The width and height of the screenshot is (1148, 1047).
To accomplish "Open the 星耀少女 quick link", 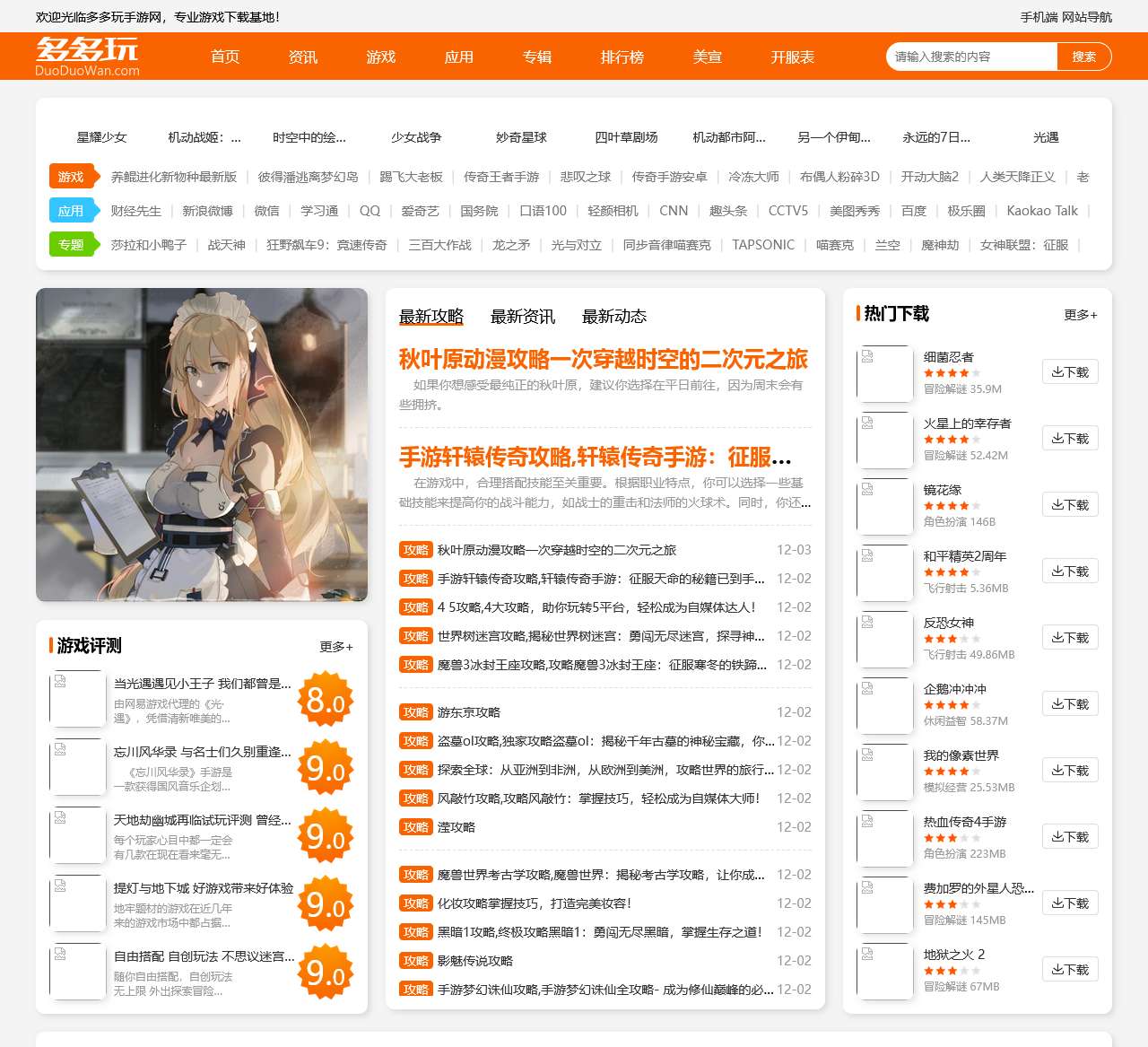I will [102, 137].
